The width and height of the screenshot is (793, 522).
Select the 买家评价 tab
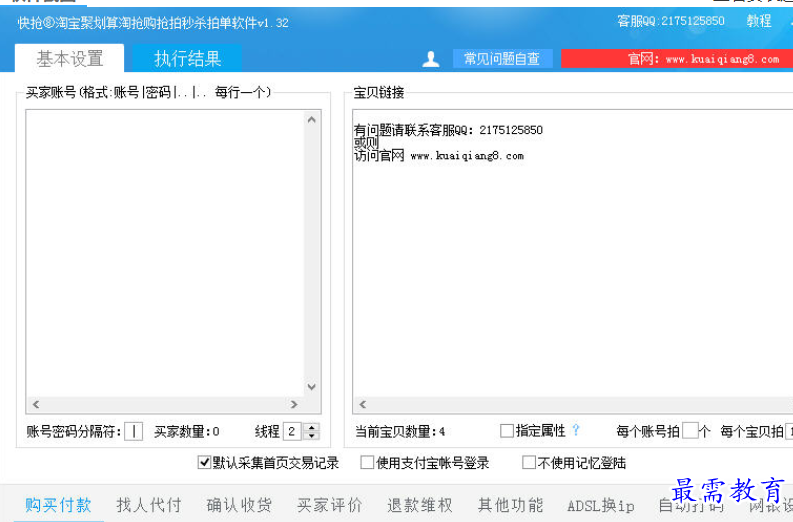pyautogui.click(x=329, y=505)
